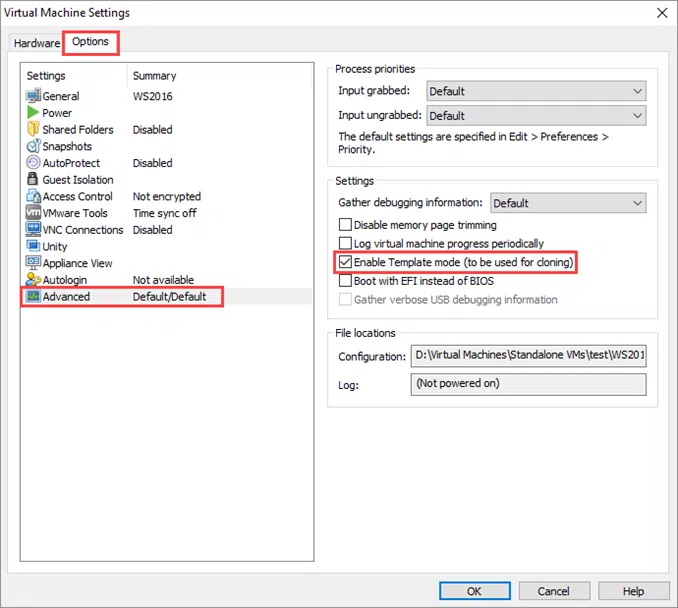The width and height of the screenshot is (678, 608).
Task: Click the Not encrypted summary value
Action: pyautogui.click(x=167, y=196)
